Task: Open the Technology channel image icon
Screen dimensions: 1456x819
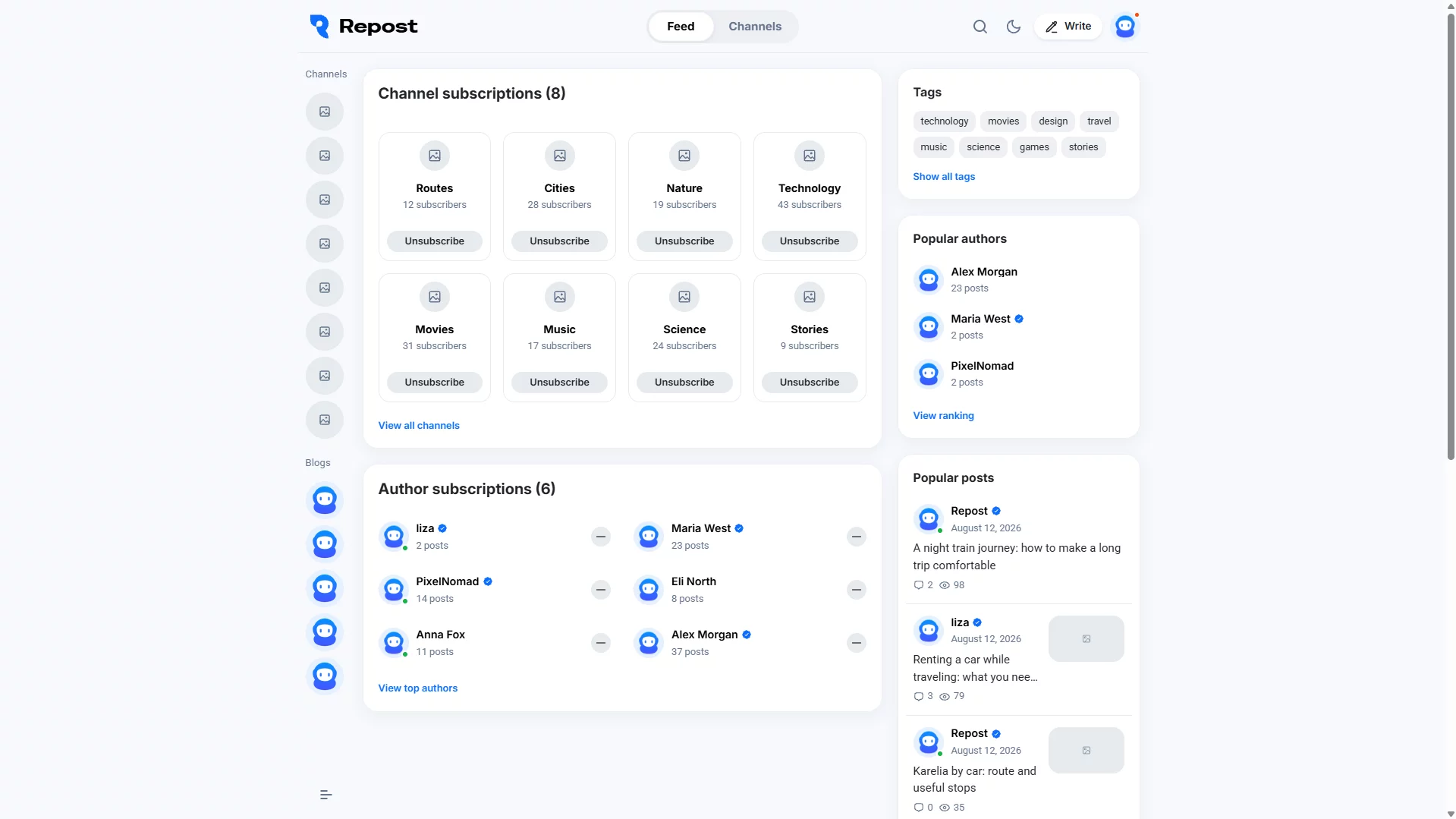Action: click(809, 156)
